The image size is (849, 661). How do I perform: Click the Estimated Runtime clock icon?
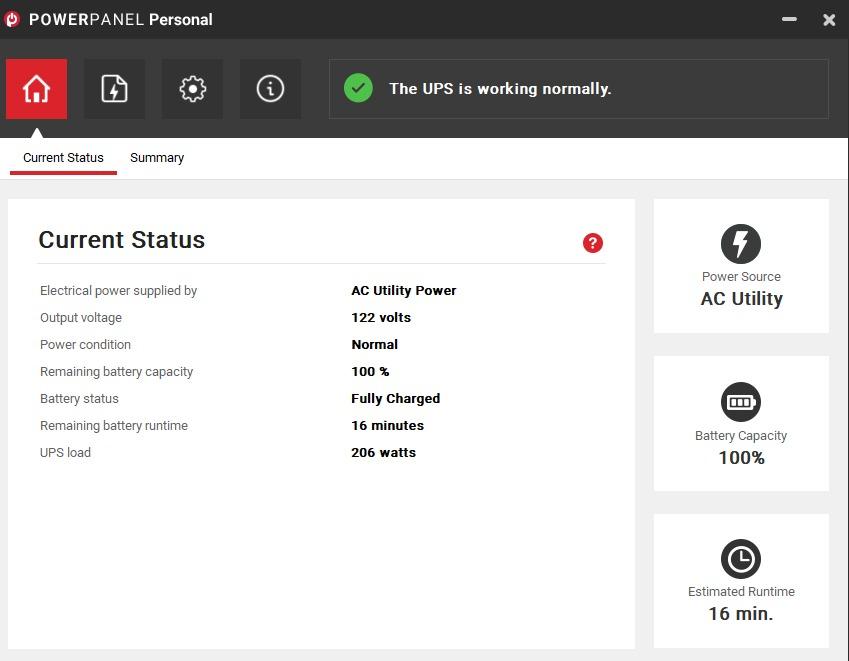coord(741,559)
